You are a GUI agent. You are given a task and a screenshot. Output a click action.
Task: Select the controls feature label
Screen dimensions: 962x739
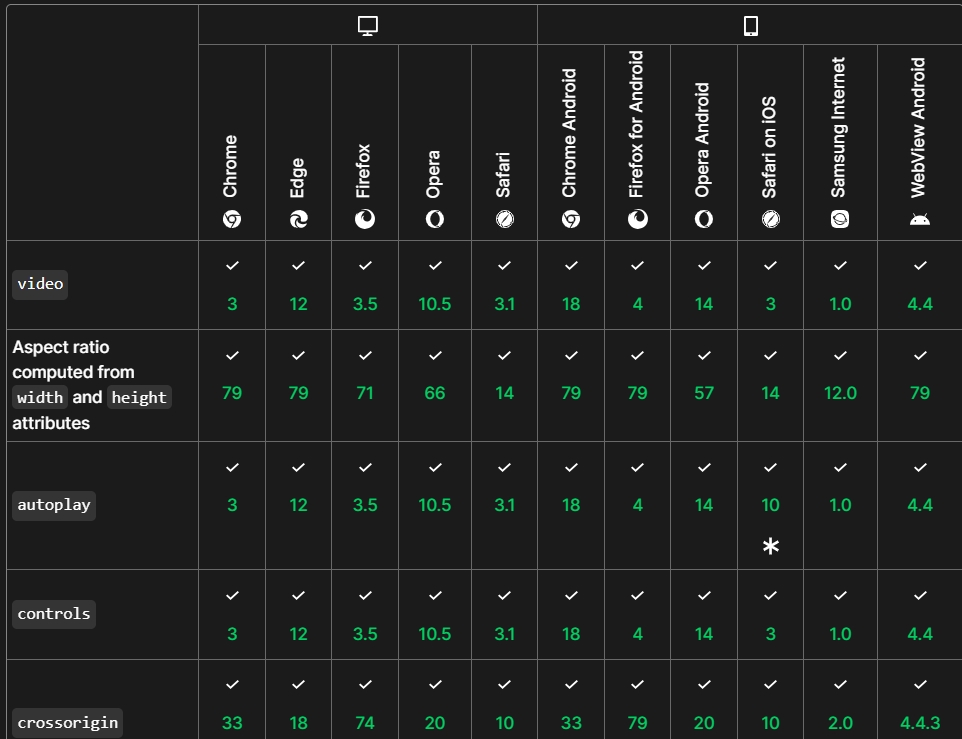pos(54,614)
